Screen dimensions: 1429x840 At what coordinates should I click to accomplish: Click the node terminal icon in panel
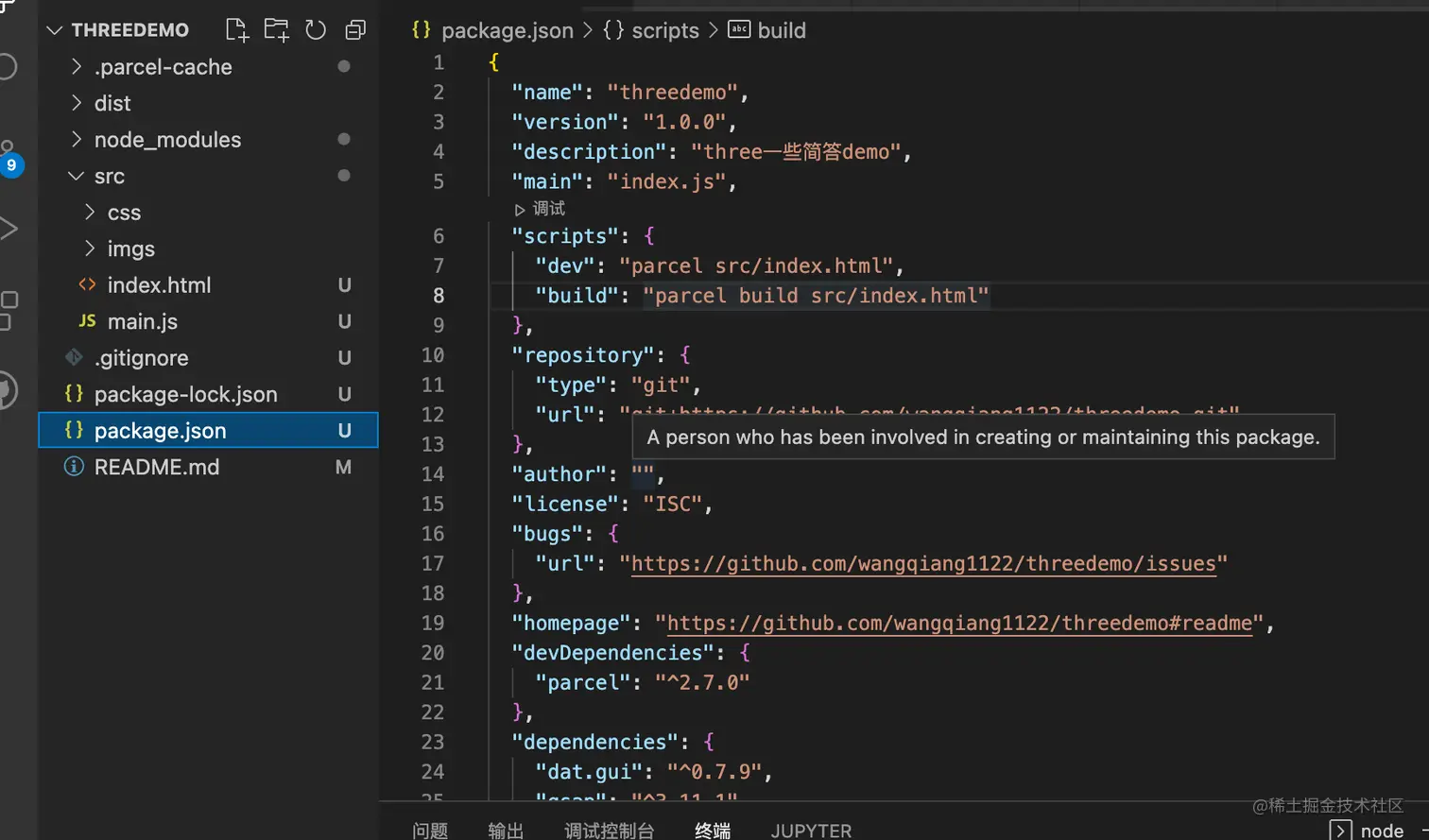[x=1340, y=830]
